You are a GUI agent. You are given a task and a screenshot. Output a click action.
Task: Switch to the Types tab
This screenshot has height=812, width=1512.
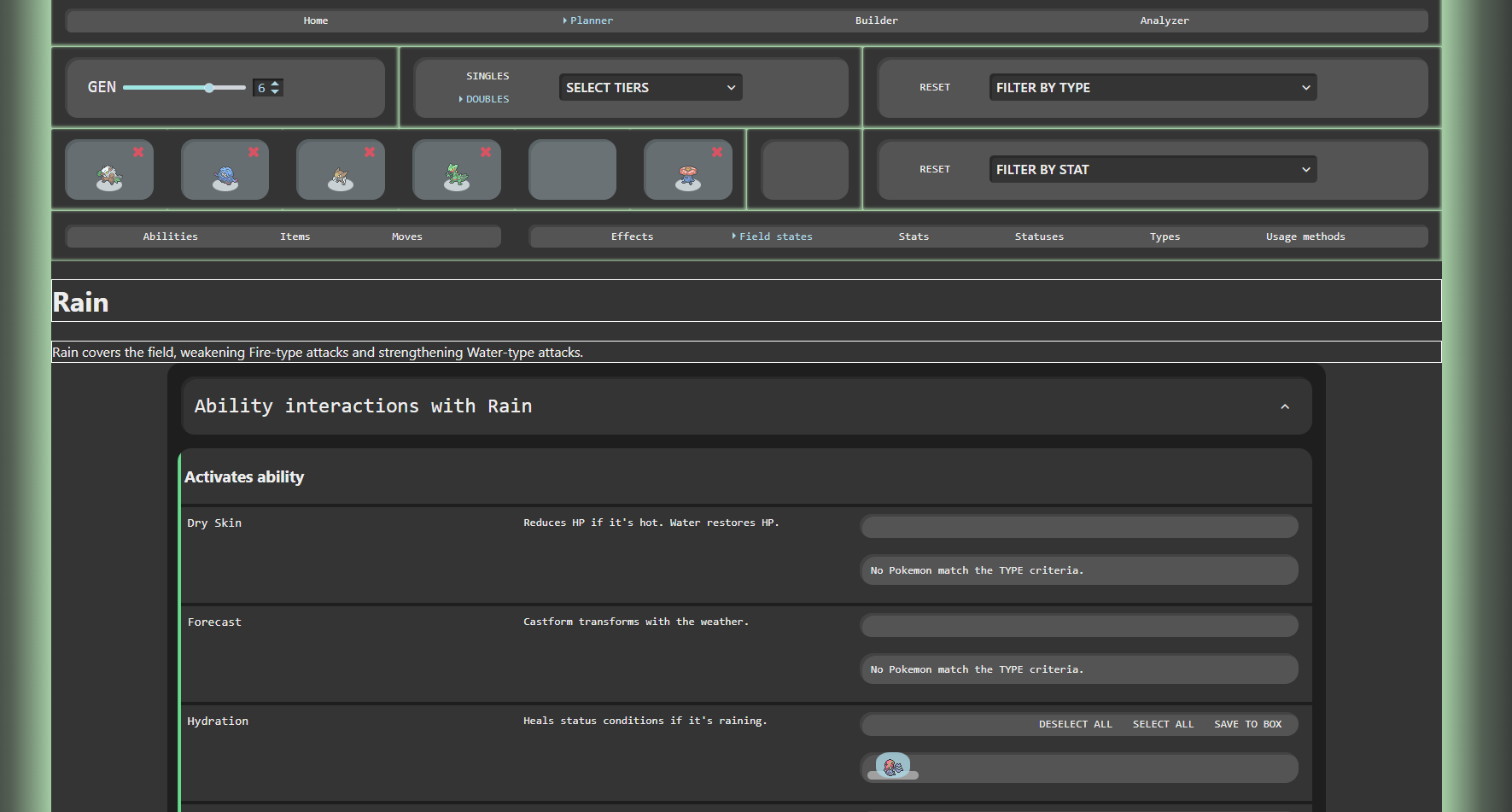[x=1165, y=237]
